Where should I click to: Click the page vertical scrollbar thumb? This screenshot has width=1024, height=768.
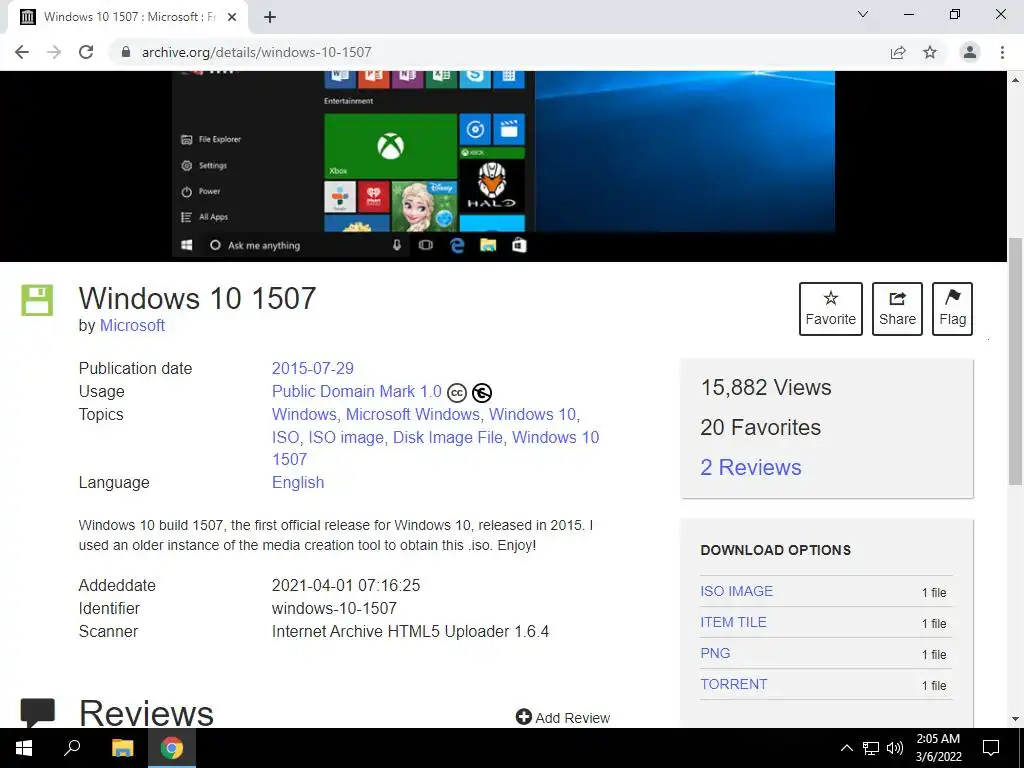[x=1015, y=361]
